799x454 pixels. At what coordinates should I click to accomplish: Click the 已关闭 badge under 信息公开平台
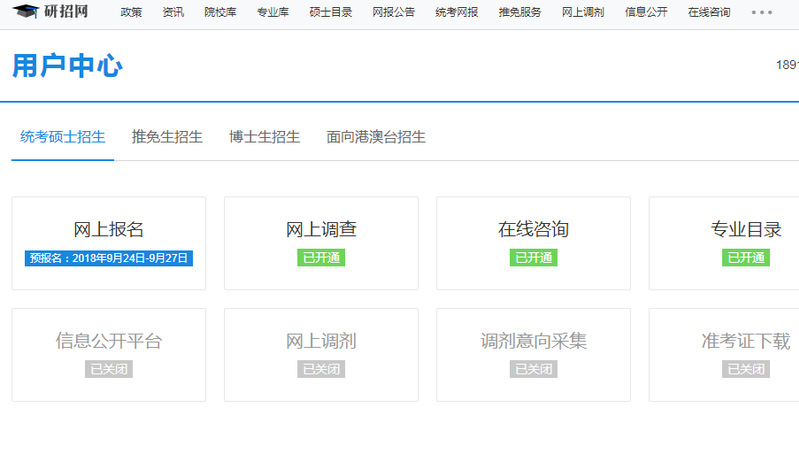pos(109,369)
